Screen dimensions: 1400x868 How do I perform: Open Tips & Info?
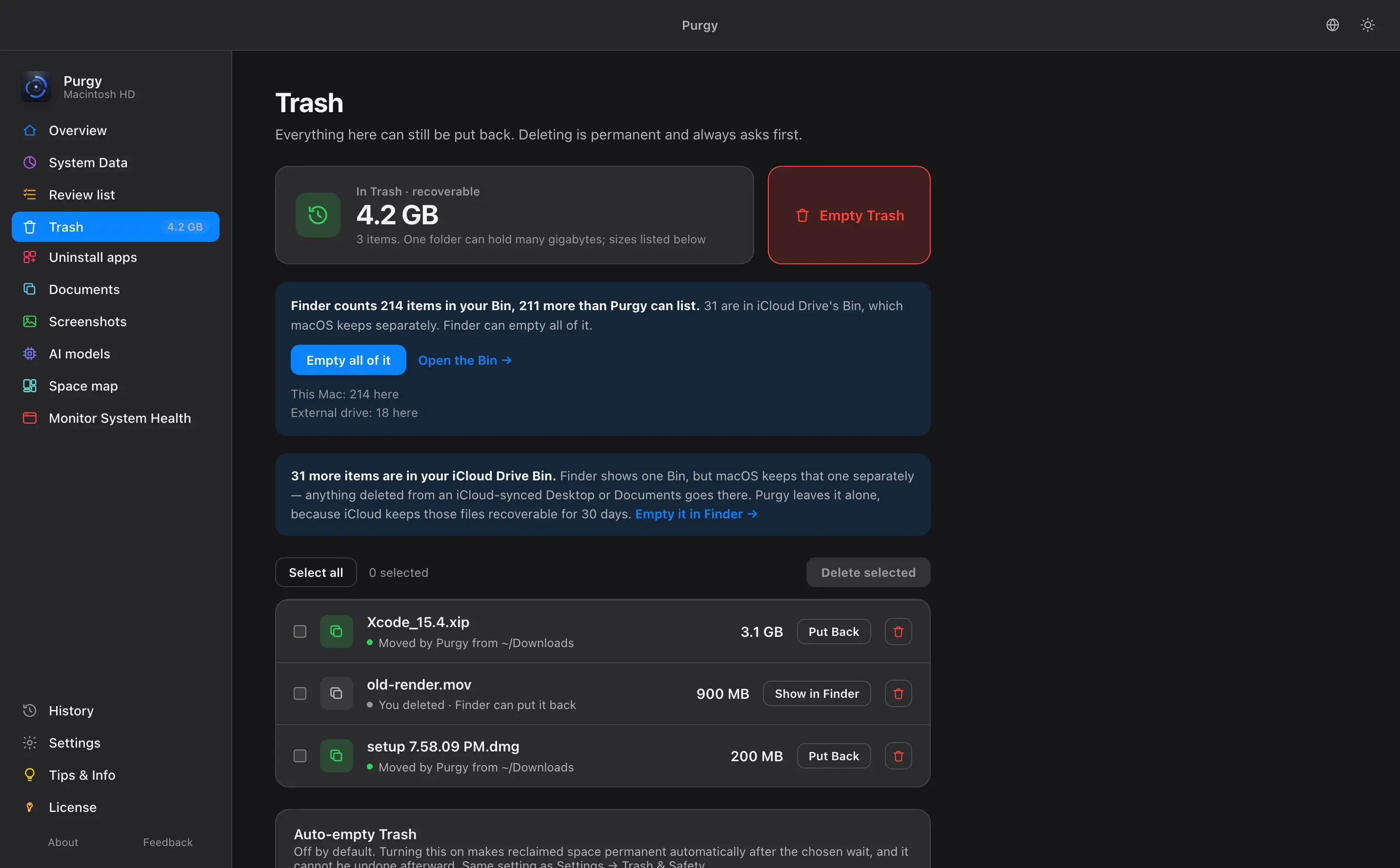pyautogui.click(x=116, y=775)
